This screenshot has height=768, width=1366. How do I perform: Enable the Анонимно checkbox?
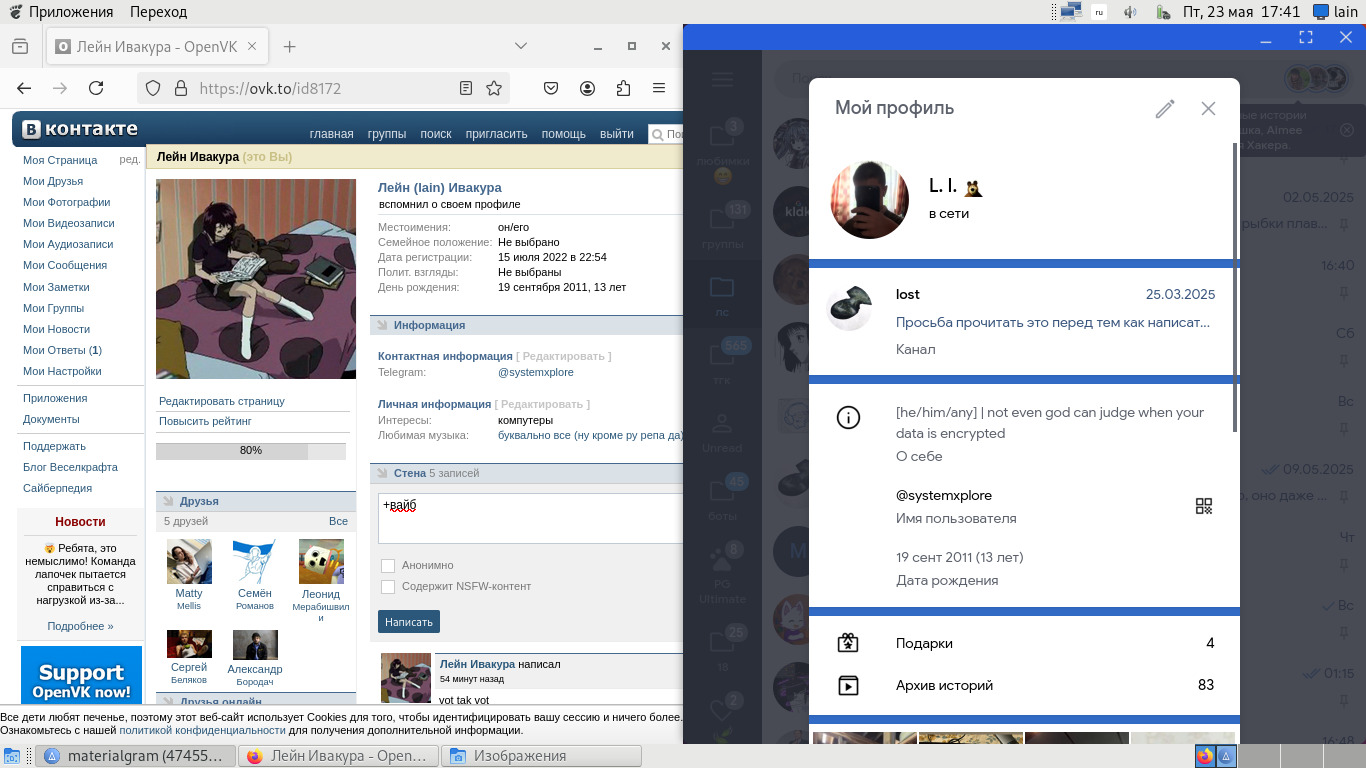coord(388,566)
